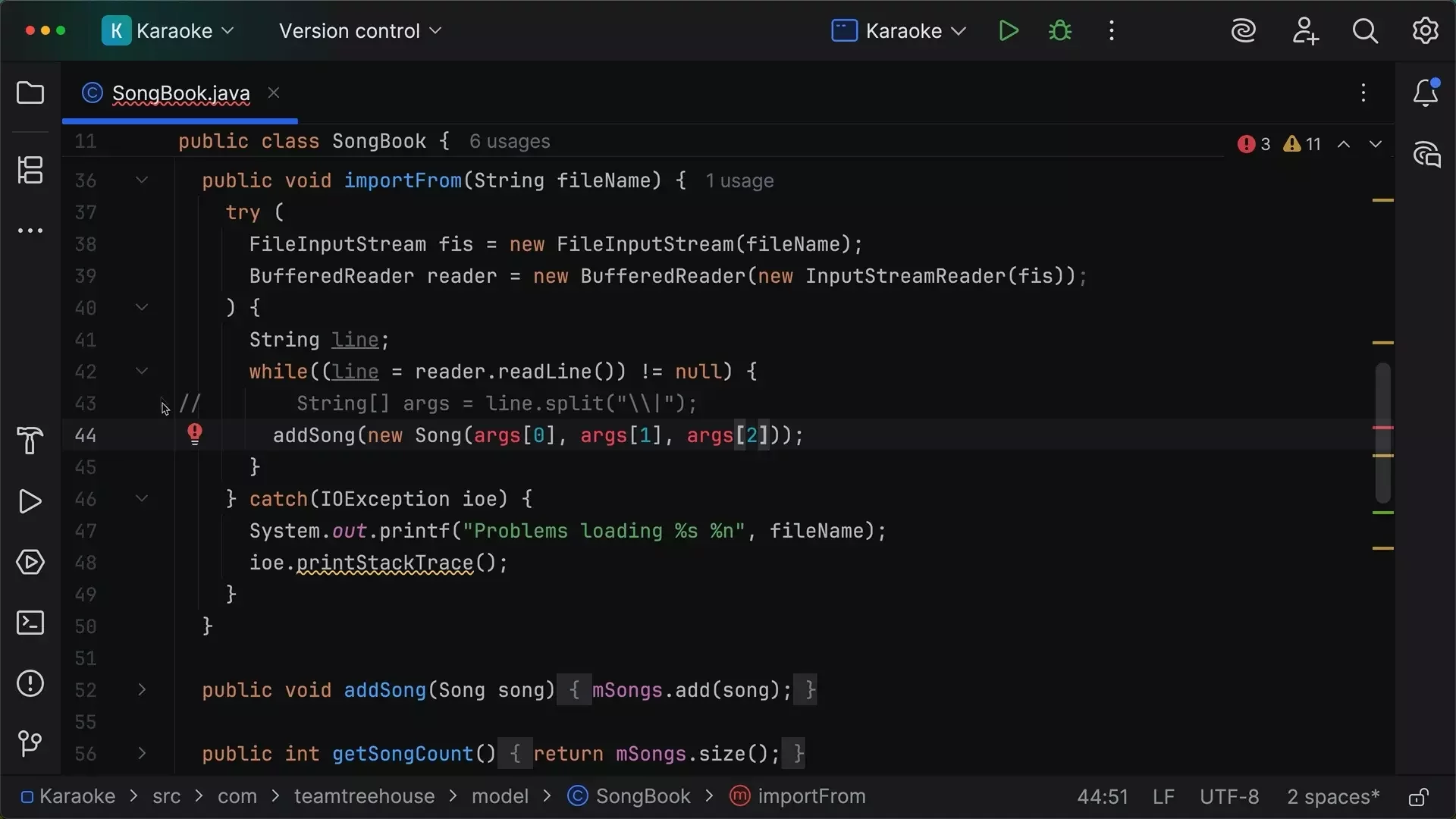Open the Project tool window
This screenshot has width=1456, height=819.
(x=30, y=93)
